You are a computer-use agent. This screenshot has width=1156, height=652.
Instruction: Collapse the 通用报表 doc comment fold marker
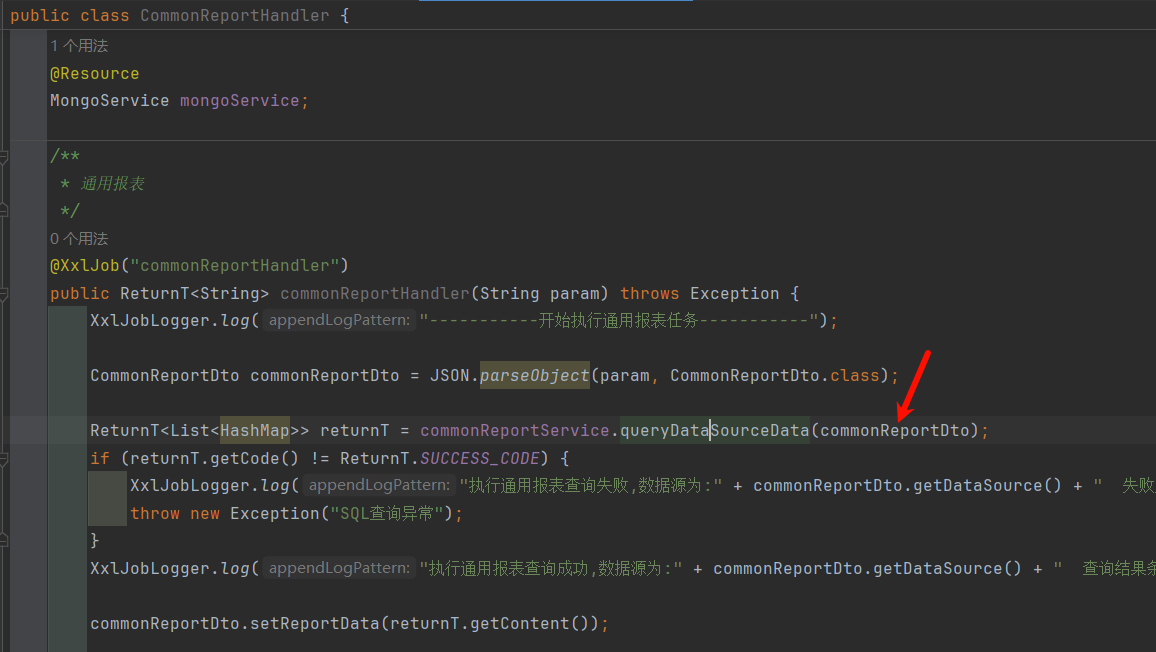tap(4, 156)
